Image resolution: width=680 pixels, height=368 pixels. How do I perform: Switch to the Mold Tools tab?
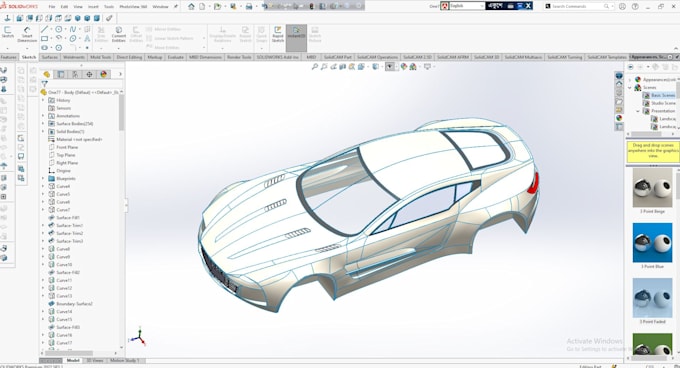100,57
